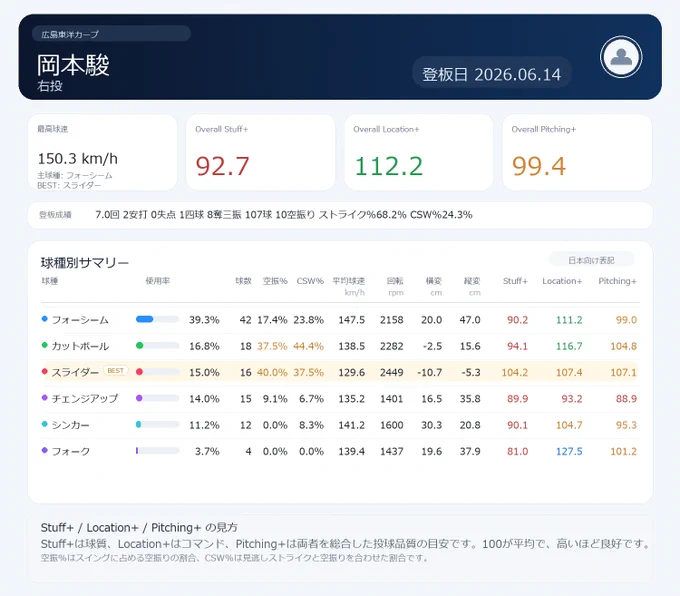Click the フォーク pitch count 4
This screenshot has height=596, width=680.
point(248,452)
